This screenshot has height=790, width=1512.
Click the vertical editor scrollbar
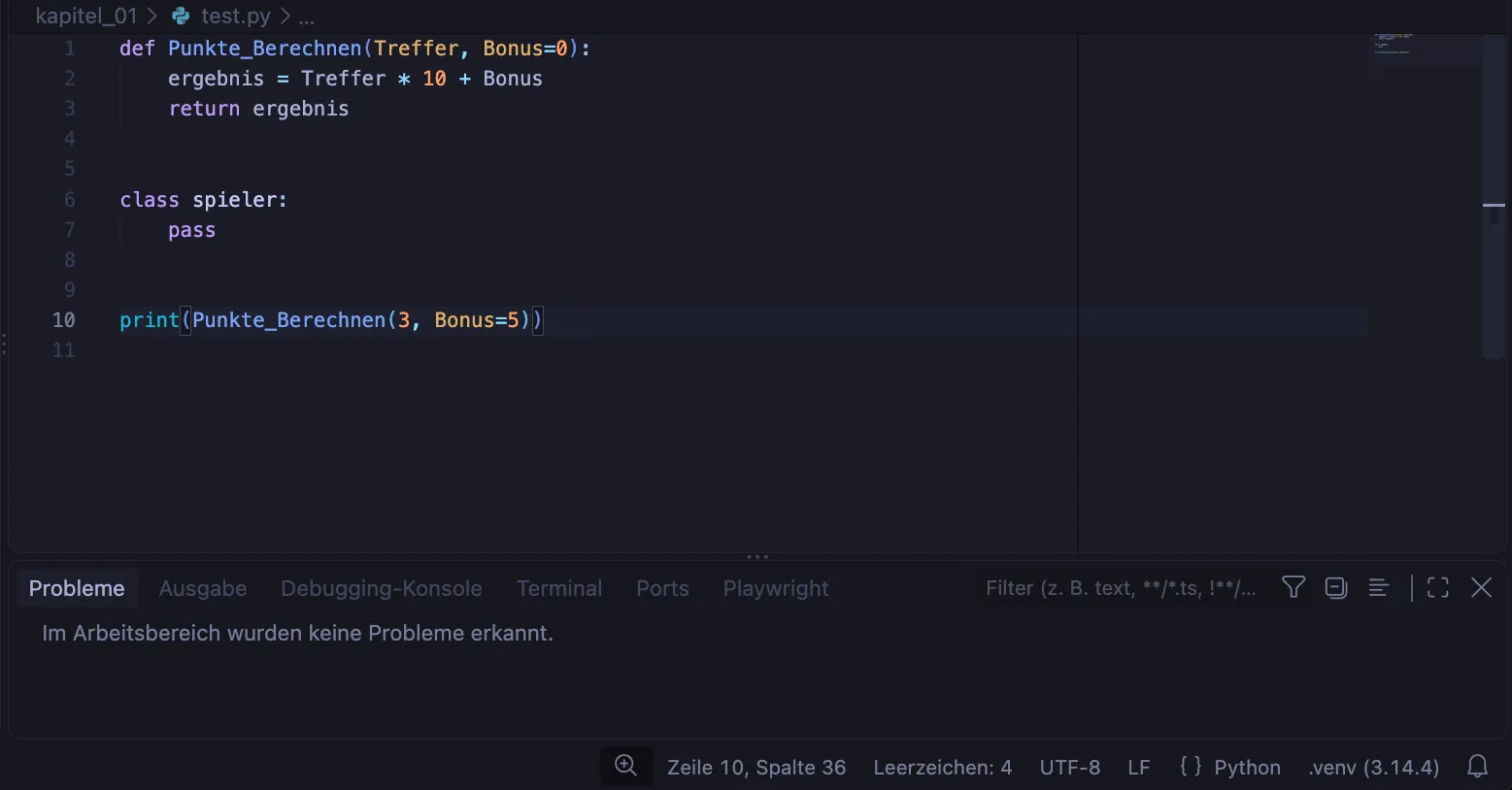[x=1494, y=196]
